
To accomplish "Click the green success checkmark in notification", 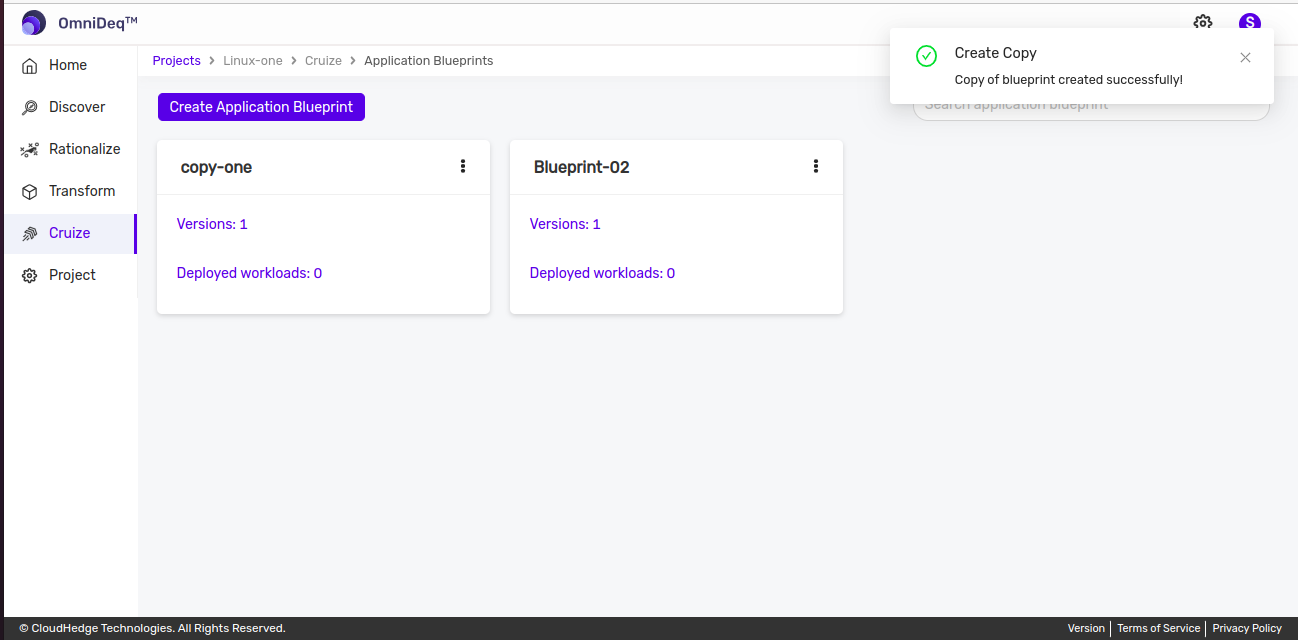I will [x=926, y=56].
